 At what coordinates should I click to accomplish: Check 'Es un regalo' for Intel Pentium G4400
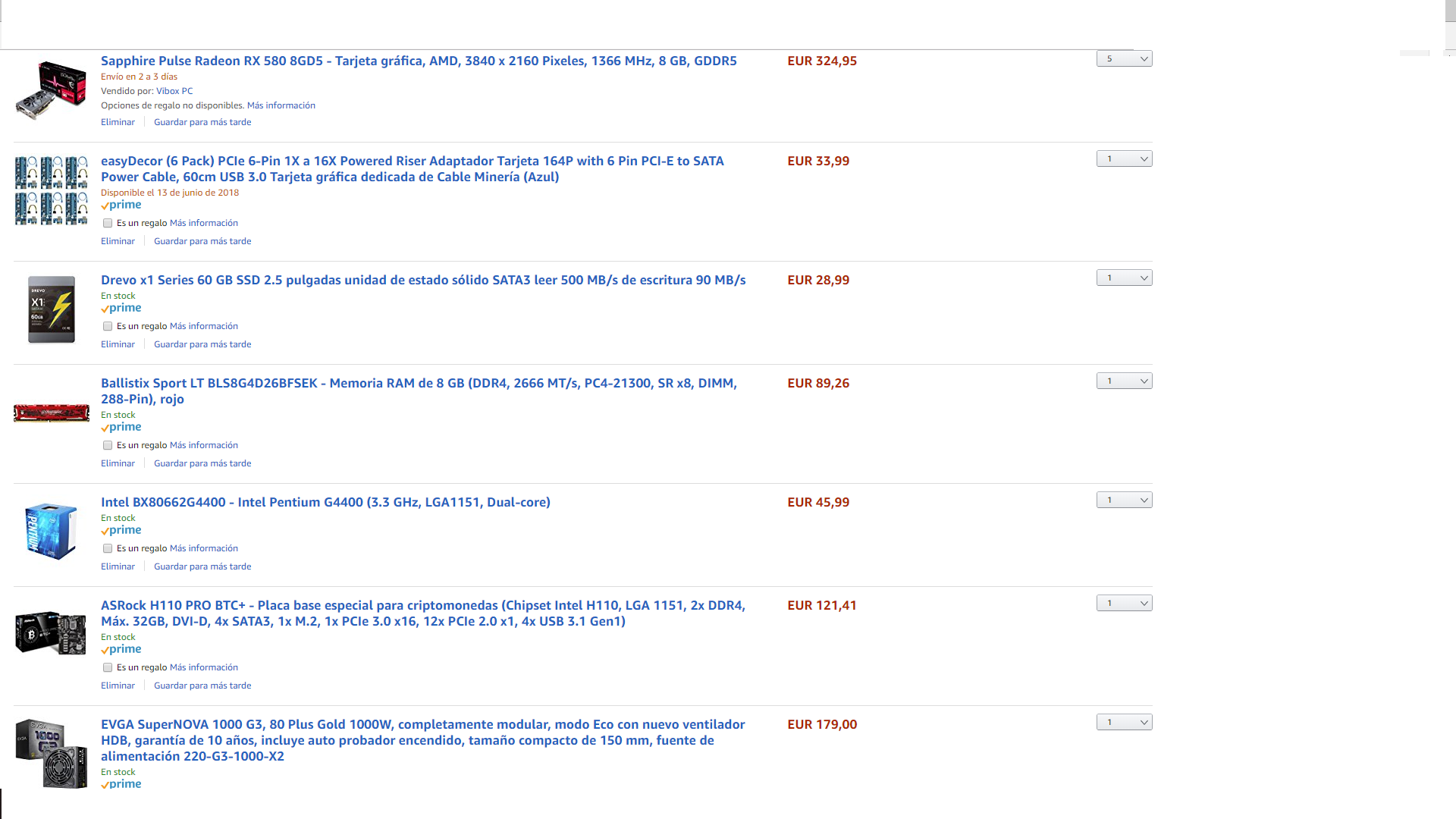tap(108, 548)
